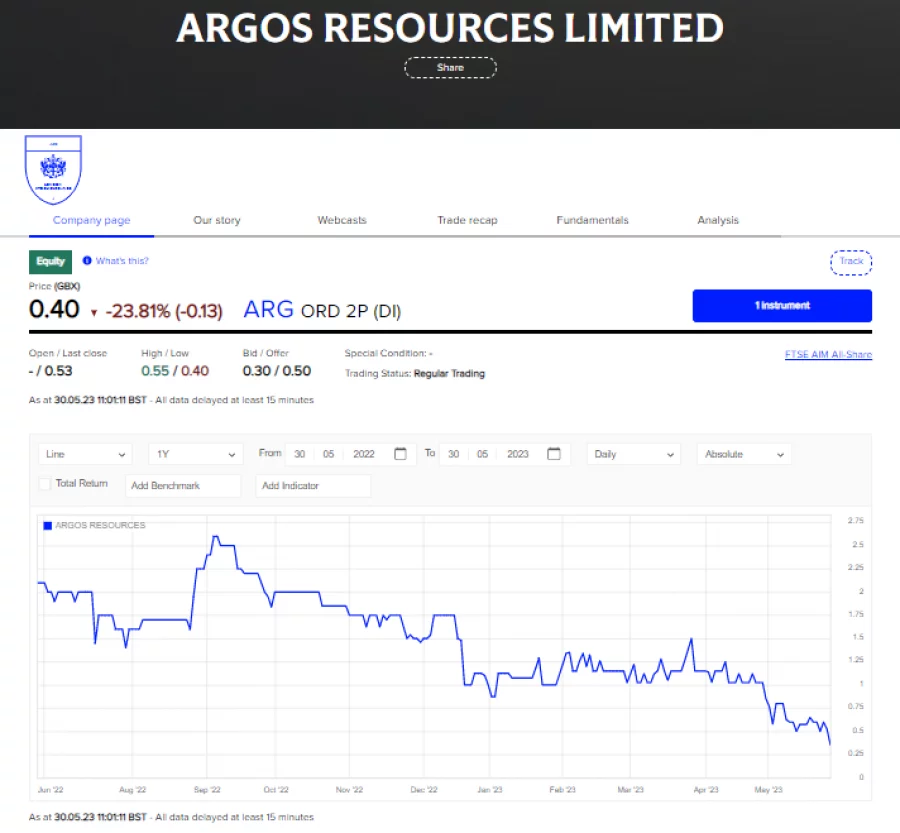
Task: Open the Daily frequency dropdown
Action: (633, 453)
